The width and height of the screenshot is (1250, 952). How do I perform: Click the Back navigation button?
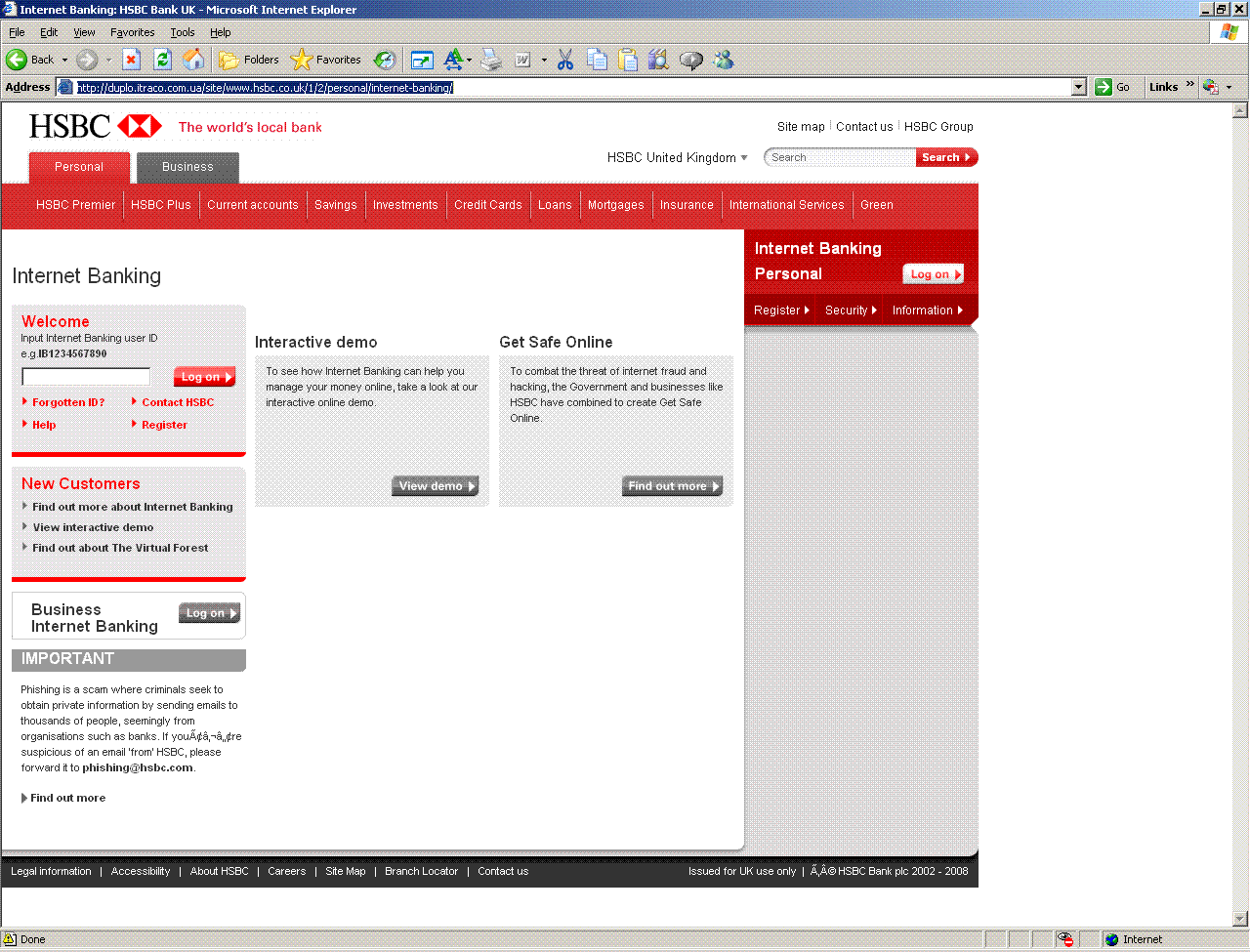(x=29, y=60)
